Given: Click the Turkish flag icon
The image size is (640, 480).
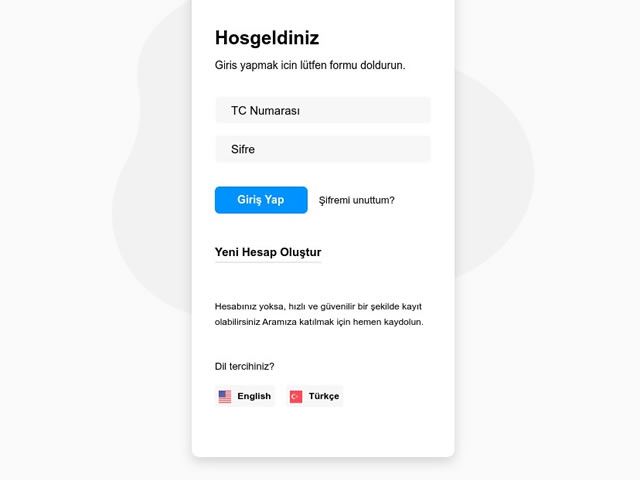Looking at the screenshot, I should coord(296,396).
